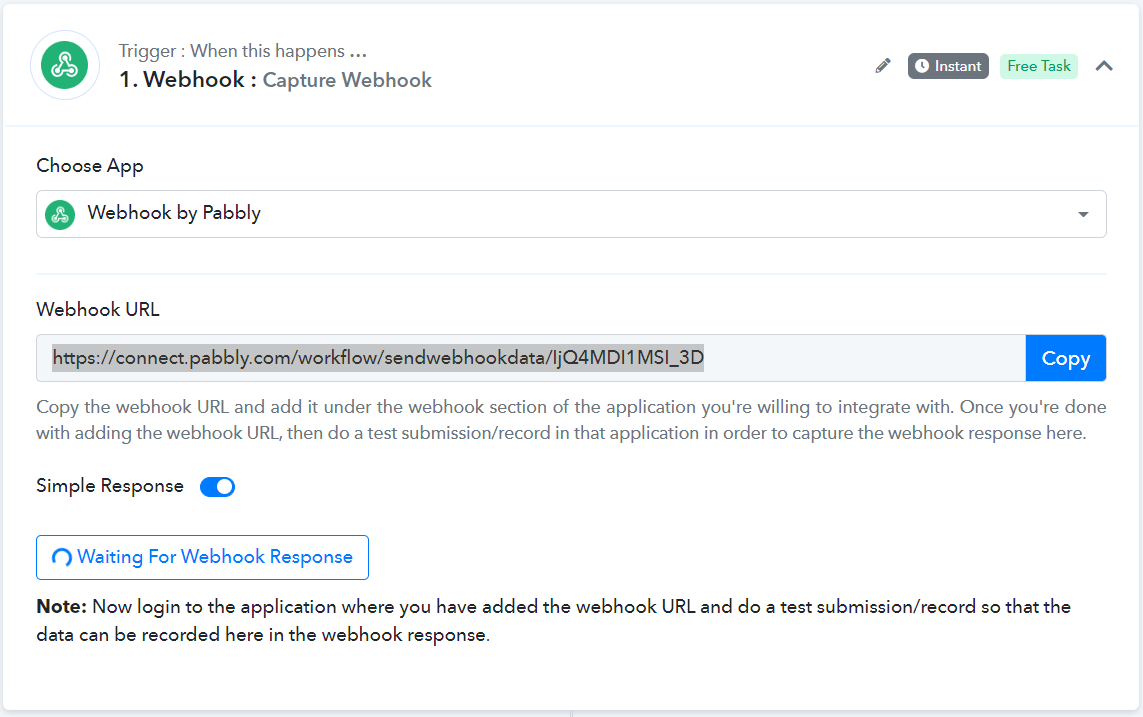The height and width of the screenshot is (717, 1143).
Task: Open the Choose App combo box
Action: pos(570,214)
